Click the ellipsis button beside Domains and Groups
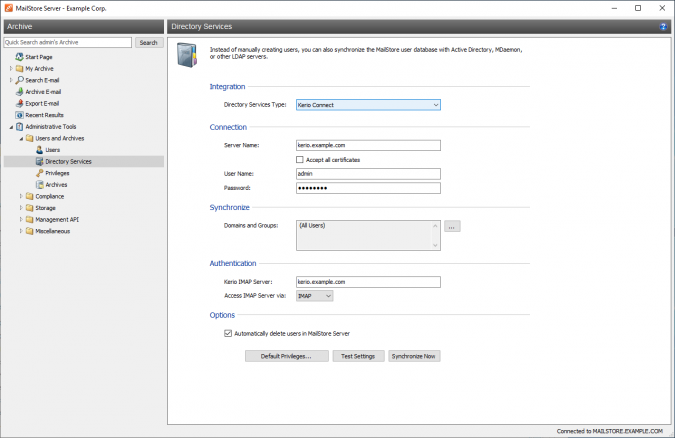This screenshot has width=675, height=438. coord(452,227)
